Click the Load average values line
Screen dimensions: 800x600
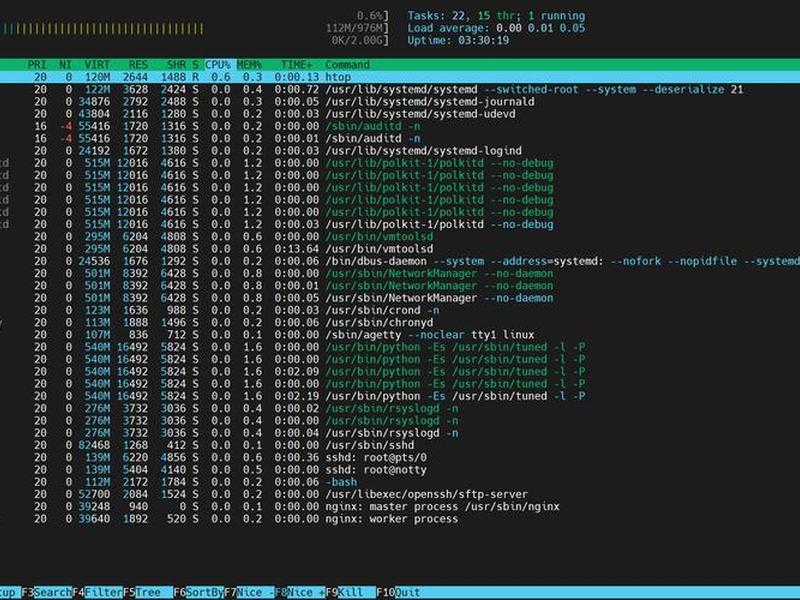496,28
